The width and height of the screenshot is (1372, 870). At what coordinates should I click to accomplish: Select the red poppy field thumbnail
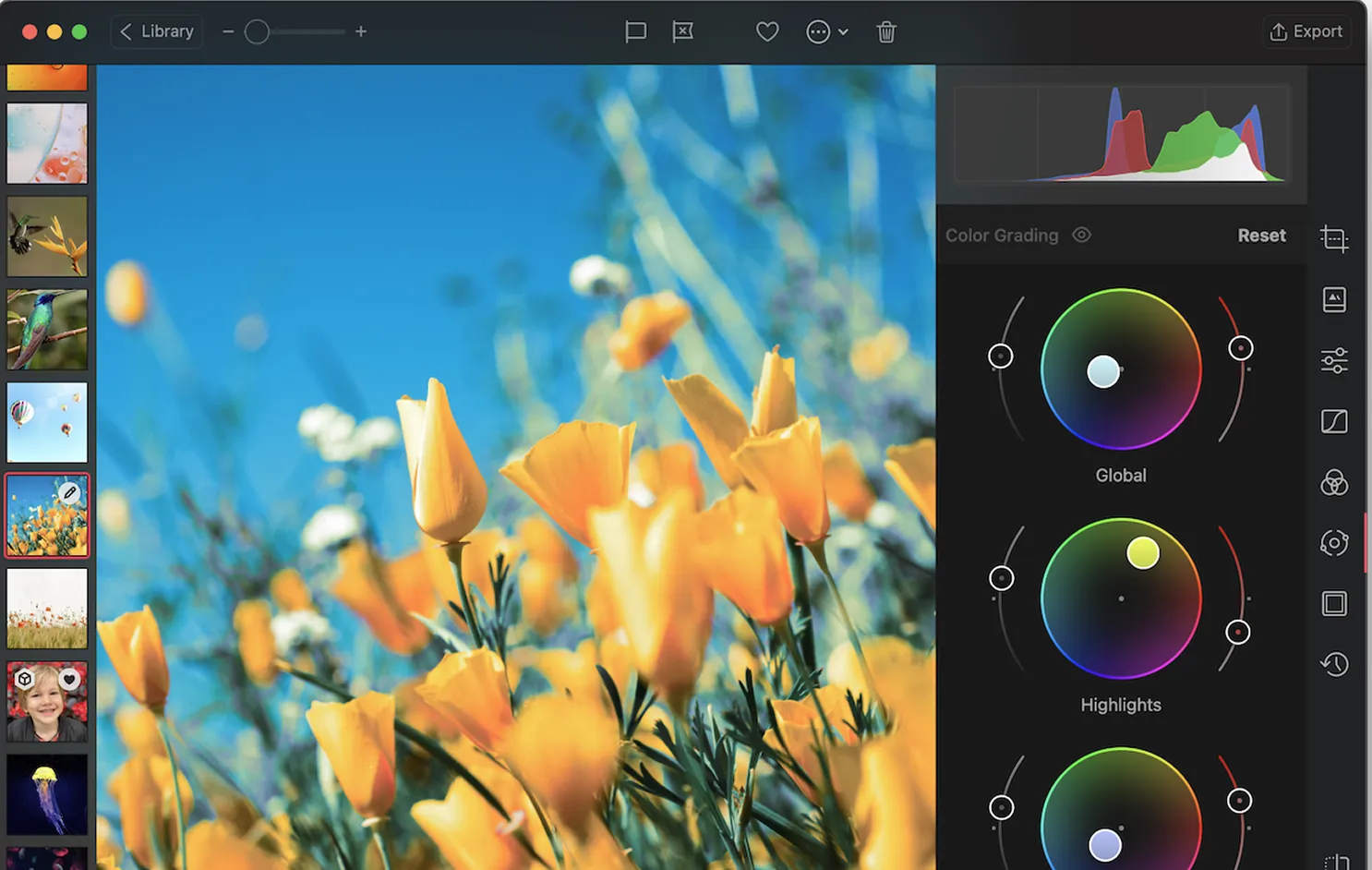47,609
